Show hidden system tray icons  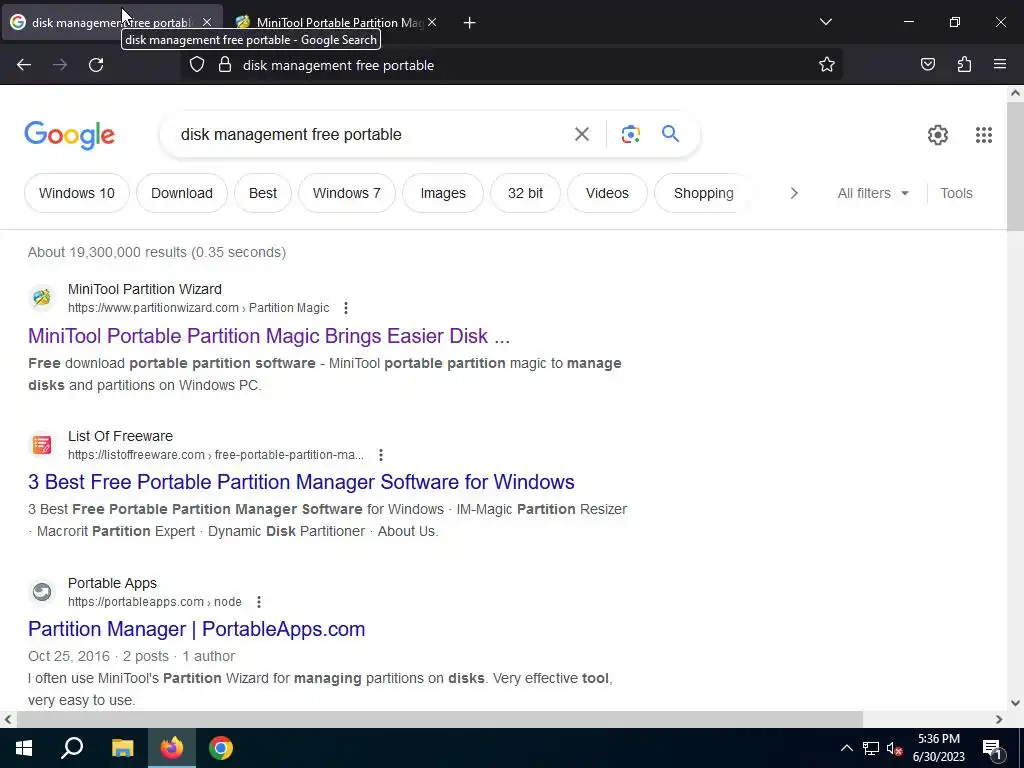846,749
